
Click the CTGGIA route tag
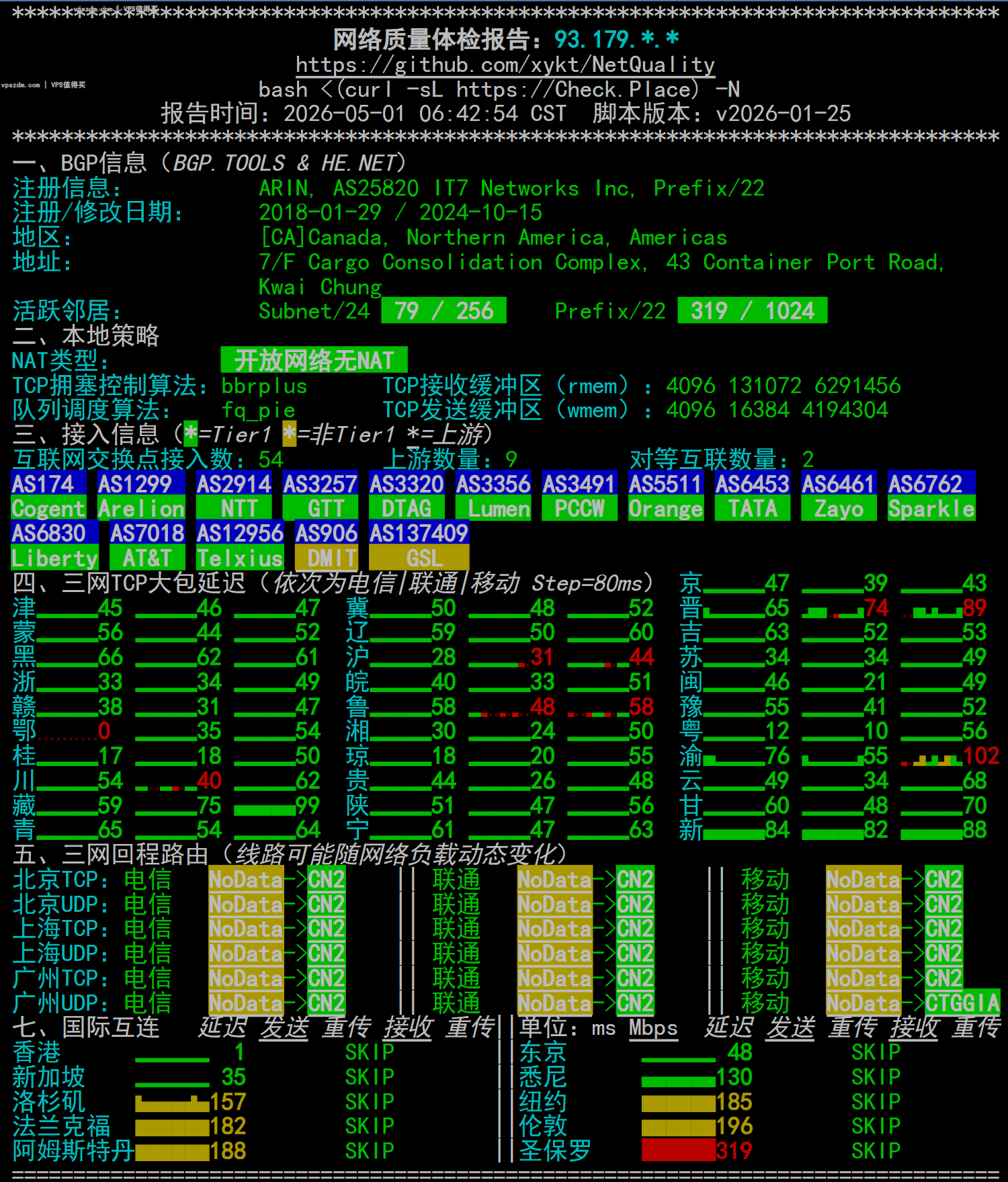[x=962, y=1003]
